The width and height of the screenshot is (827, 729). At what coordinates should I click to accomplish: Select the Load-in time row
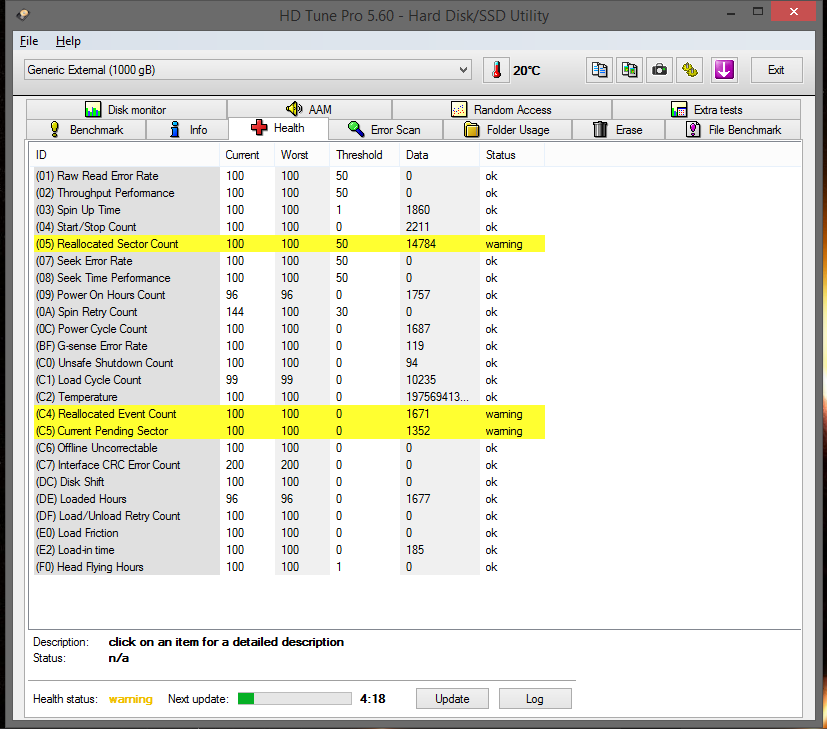[x=289, y=550]
